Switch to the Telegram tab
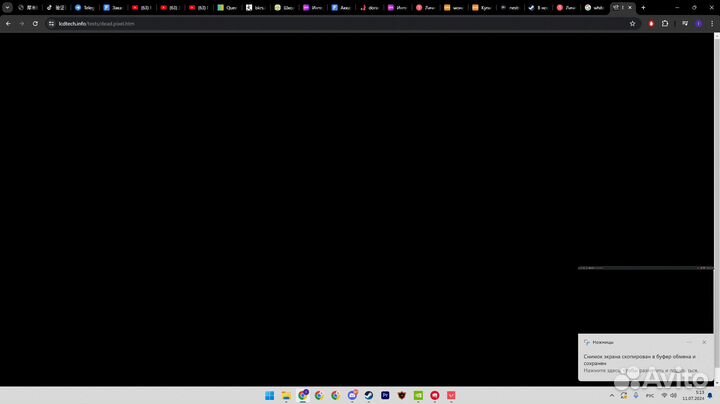 (x=84, y=7)
